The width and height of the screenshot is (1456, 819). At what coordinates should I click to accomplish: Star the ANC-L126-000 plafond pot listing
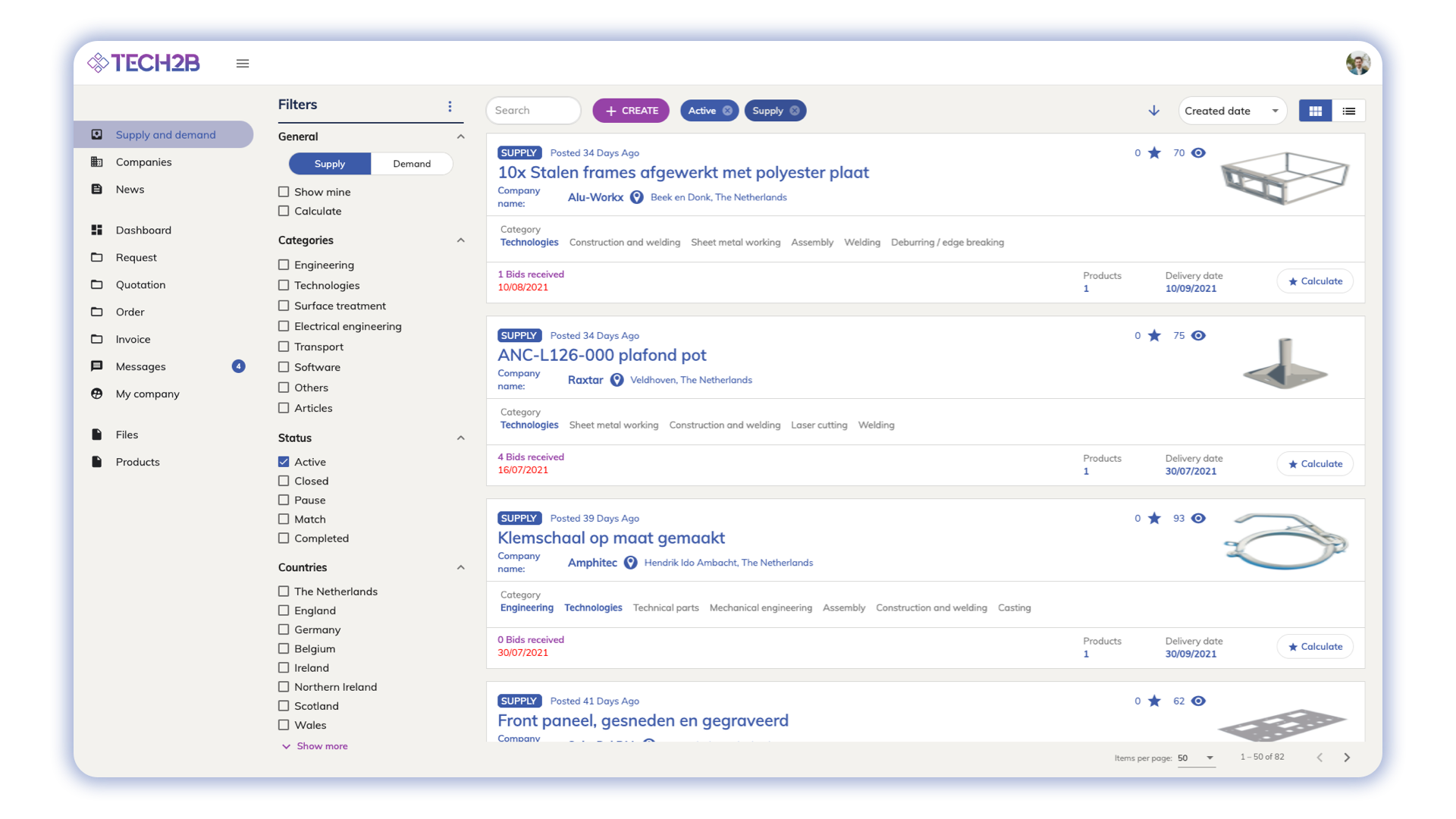click(x=1154, y=335)
